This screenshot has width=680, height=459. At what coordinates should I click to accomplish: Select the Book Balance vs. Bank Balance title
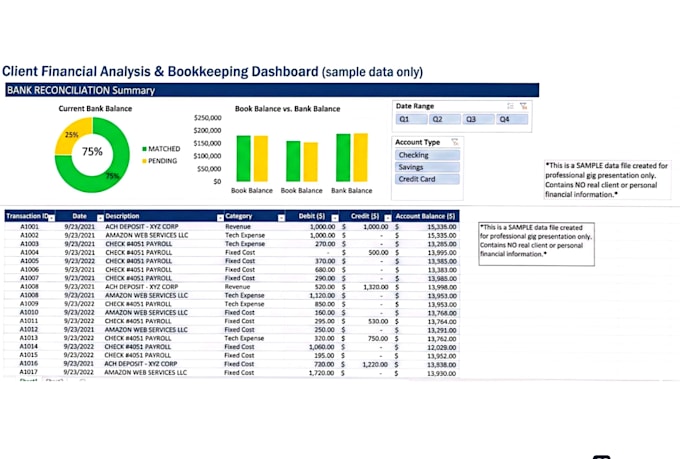pos(288,109)
